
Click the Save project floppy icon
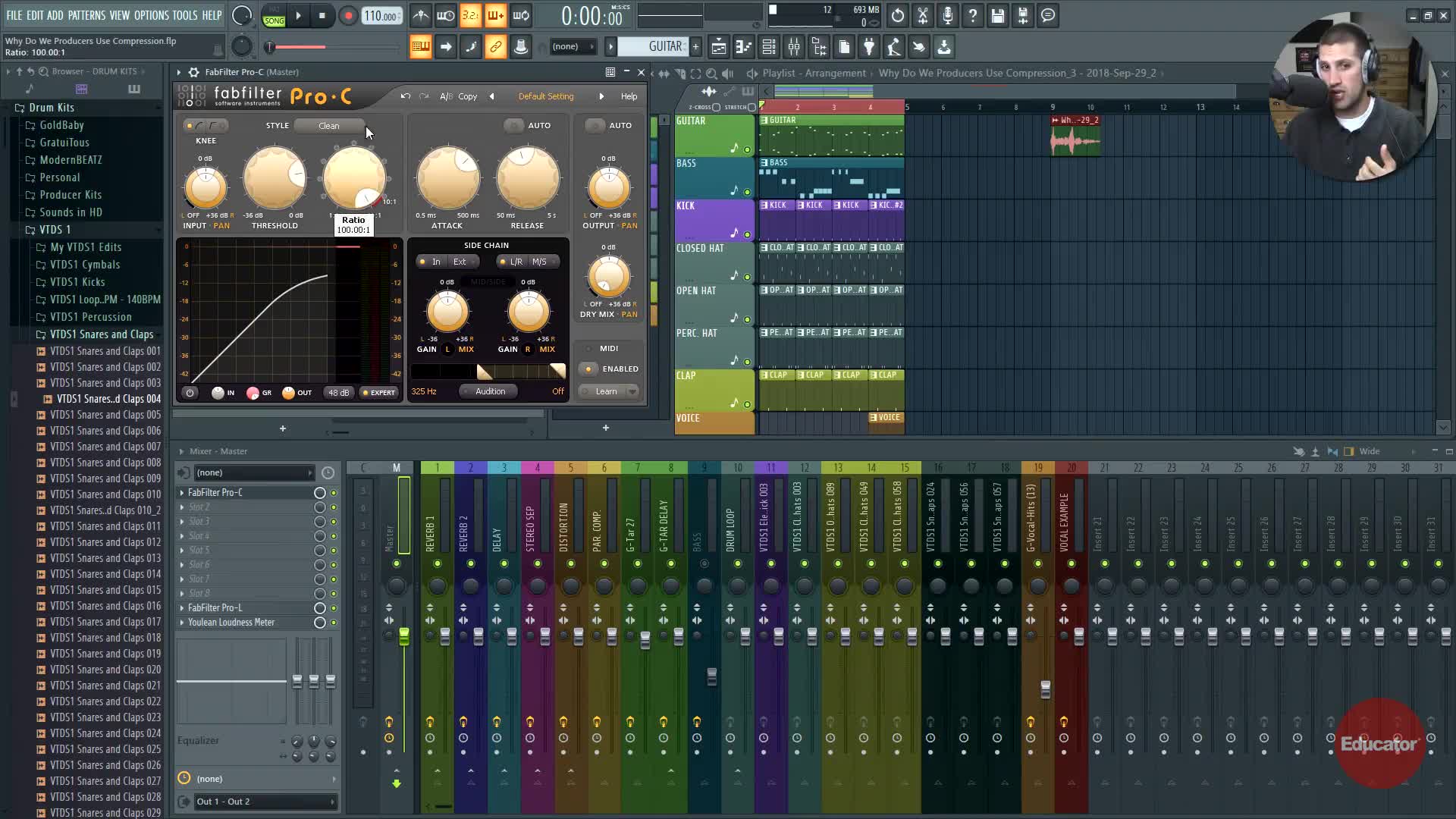998,16
